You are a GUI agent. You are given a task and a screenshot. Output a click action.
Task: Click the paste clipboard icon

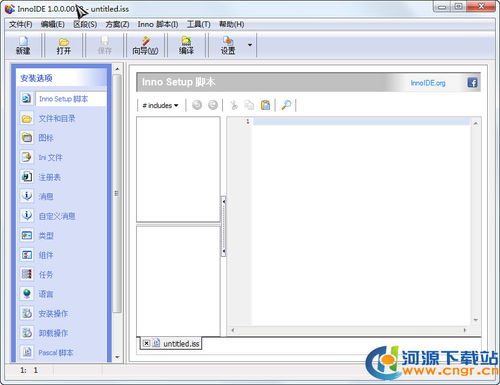point(265,105)
